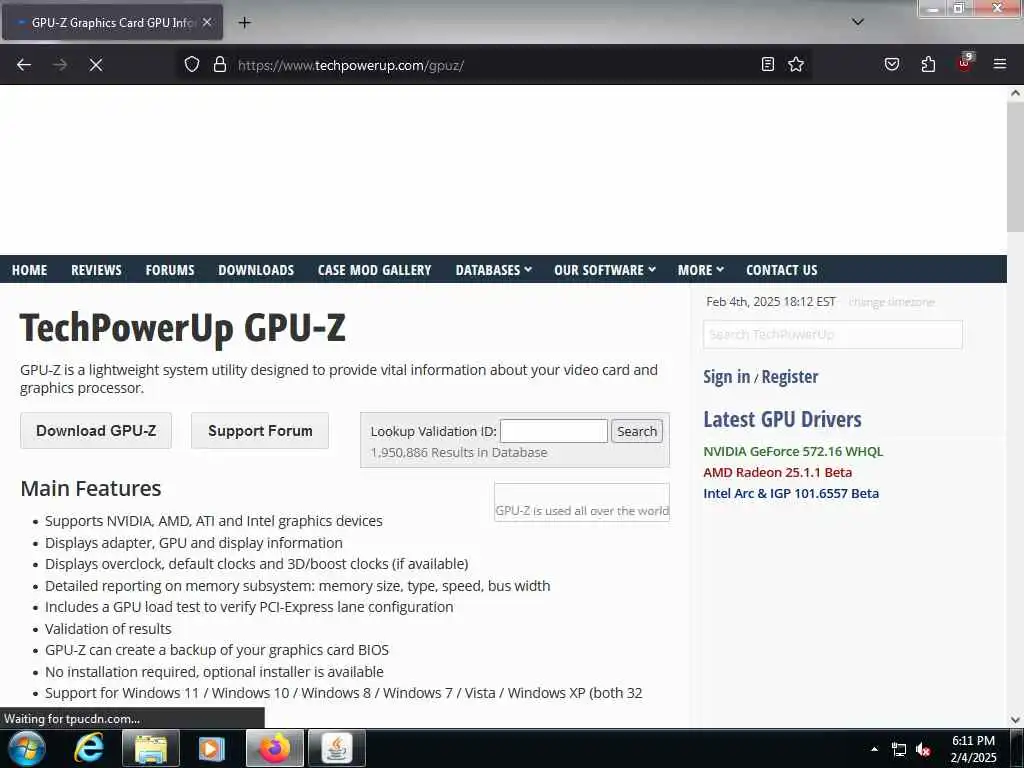The width and height of the screenshot is (1024, 768).
Task: Click 'Latest GPU Drivers' heading
Action: [782, 419]
